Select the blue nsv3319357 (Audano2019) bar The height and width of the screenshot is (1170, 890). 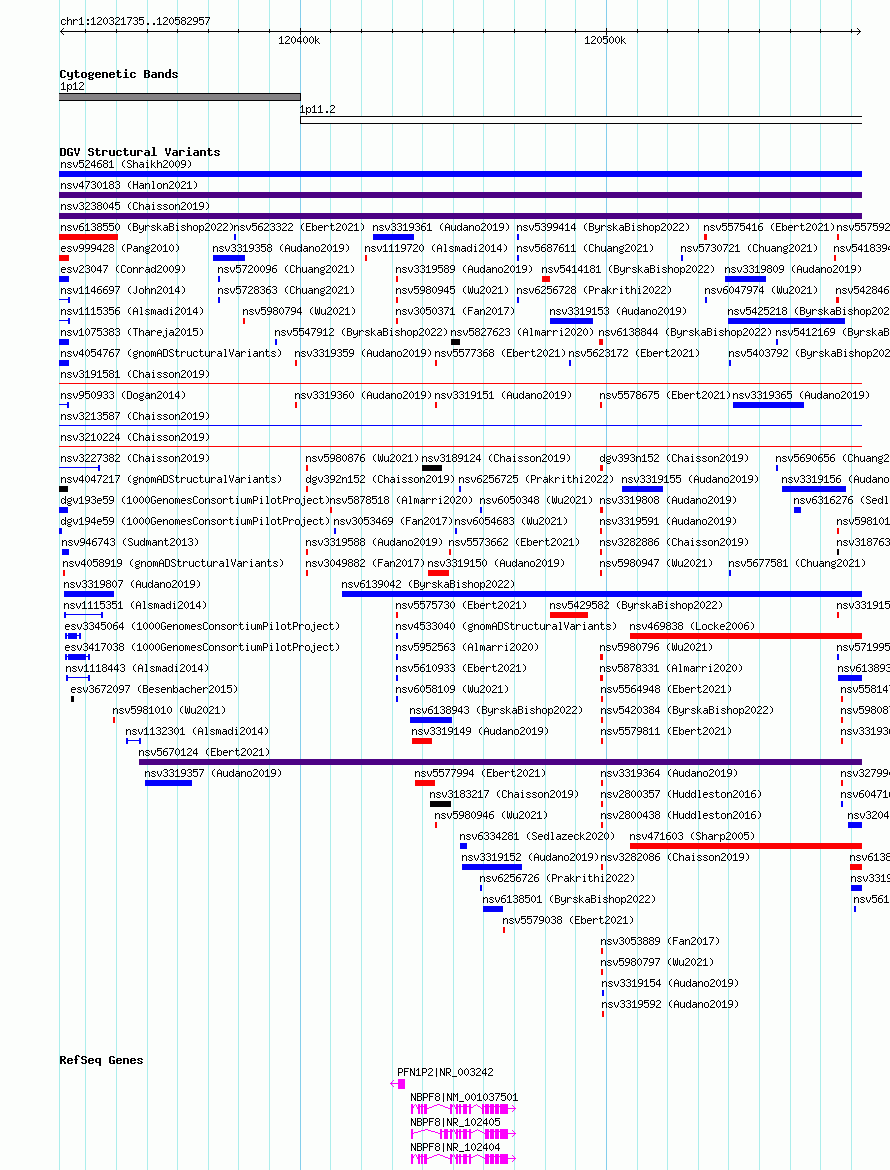(169, 783)
